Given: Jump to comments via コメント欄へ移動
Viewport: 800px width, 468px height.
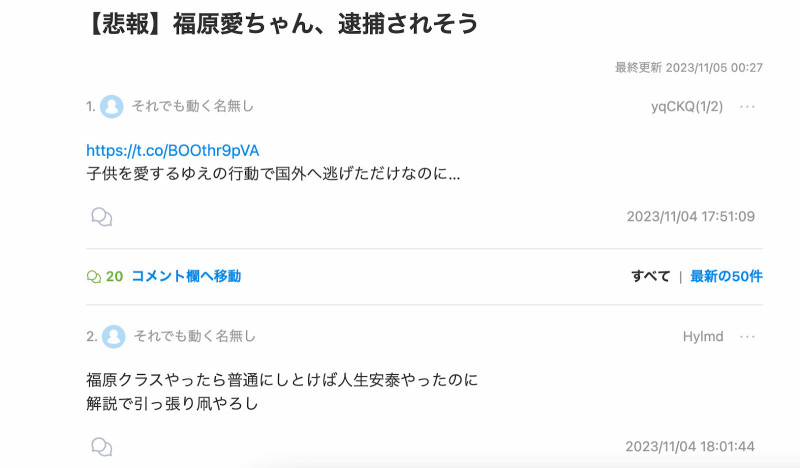Looking at the screenshot, I should 186,276.
